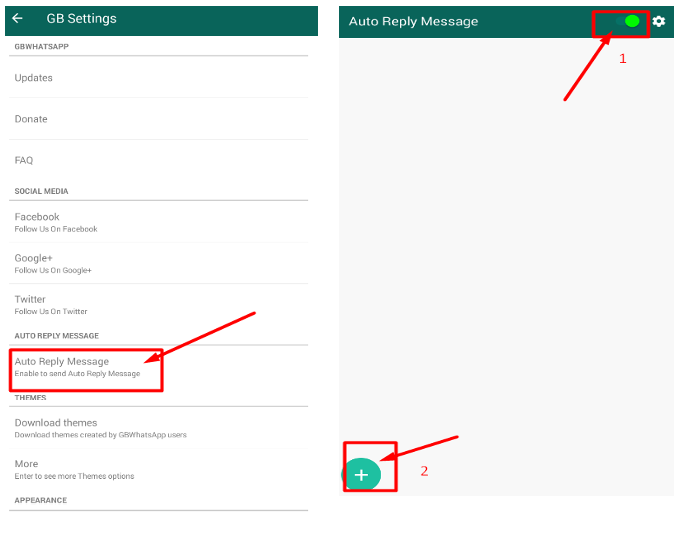Select the APPEARANCE section header
This screenshot has width=679, height=535.
(x=41, y=500)
